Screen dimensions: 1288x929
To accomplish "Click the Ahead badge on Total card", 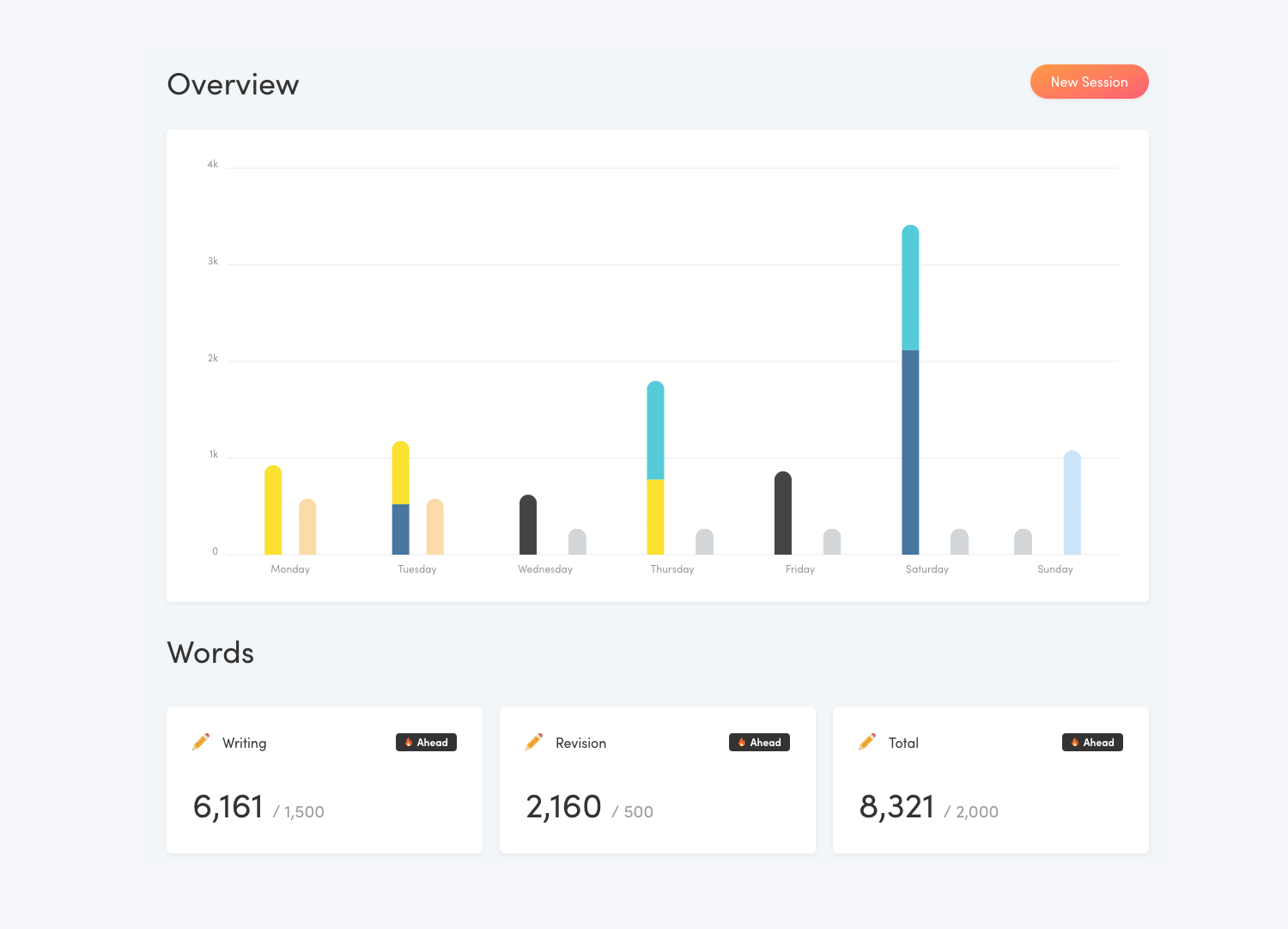I will pos(1092,743).
